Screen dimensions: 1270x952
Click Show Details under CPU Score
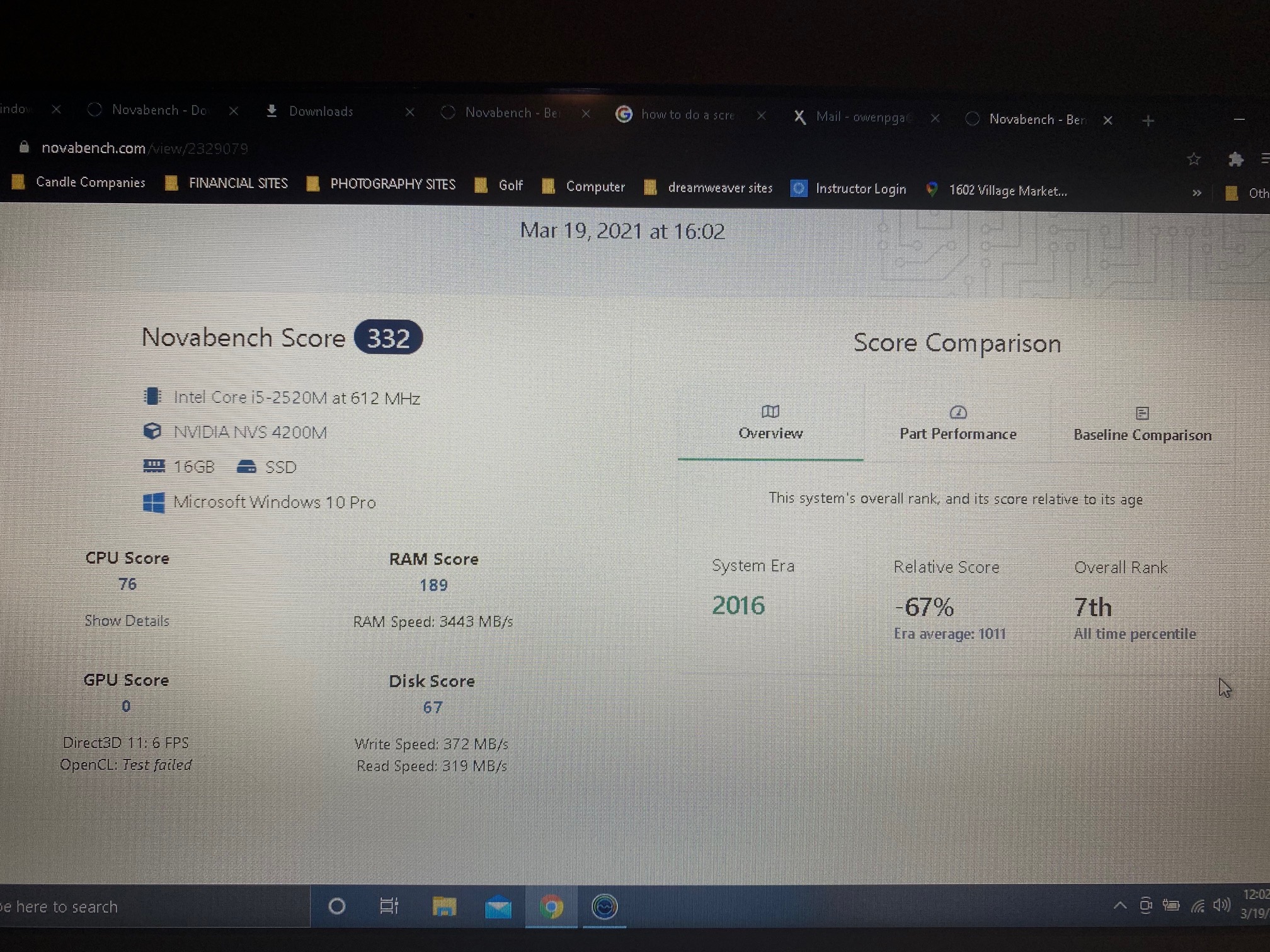(127, 620)
